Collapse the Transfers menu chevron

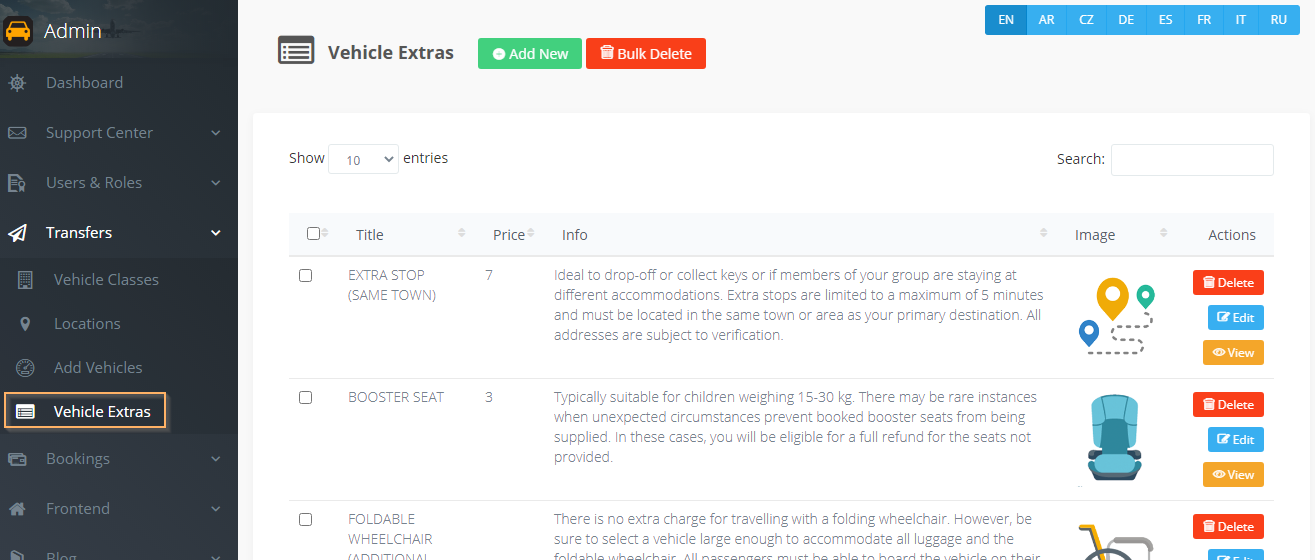click(x=216, y=233)
